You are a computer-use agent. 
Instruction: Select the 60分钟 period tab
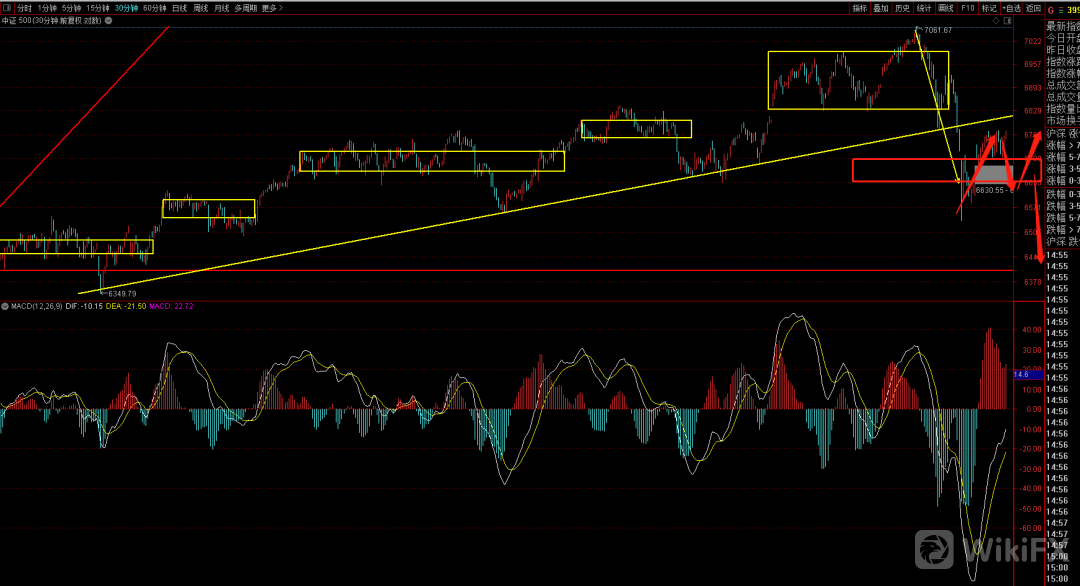pyautogui.click(x=154, y=7)
